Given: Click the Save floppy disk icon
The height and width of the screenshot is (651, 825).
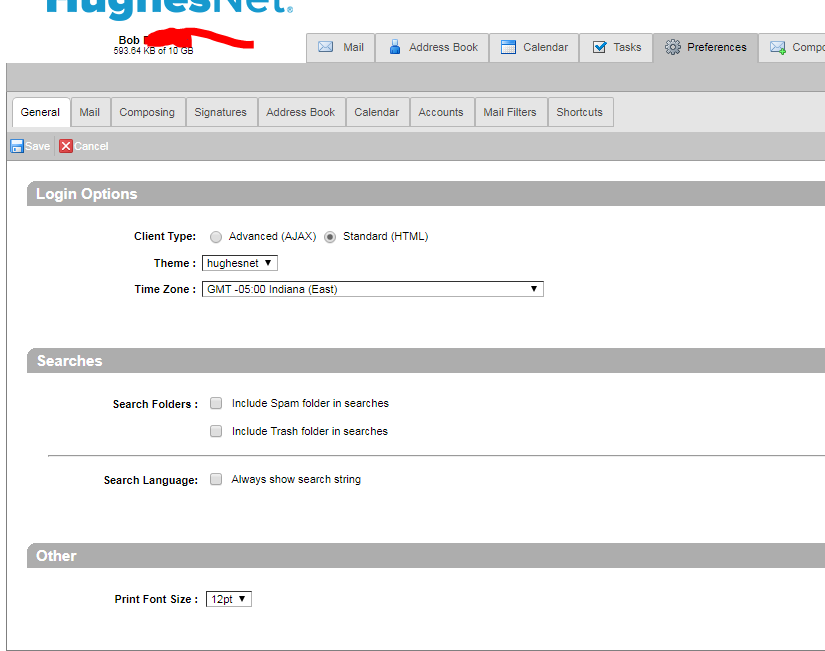Looking at the screenshot, I should [17, 146].
